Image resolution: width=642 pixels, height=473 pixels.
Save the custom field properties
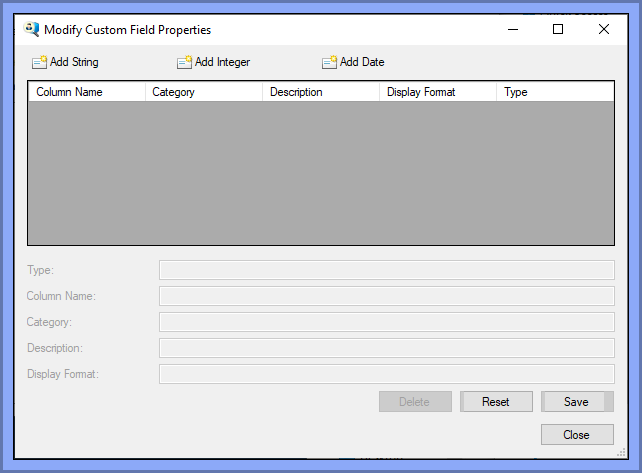click(x=577, y=402)
